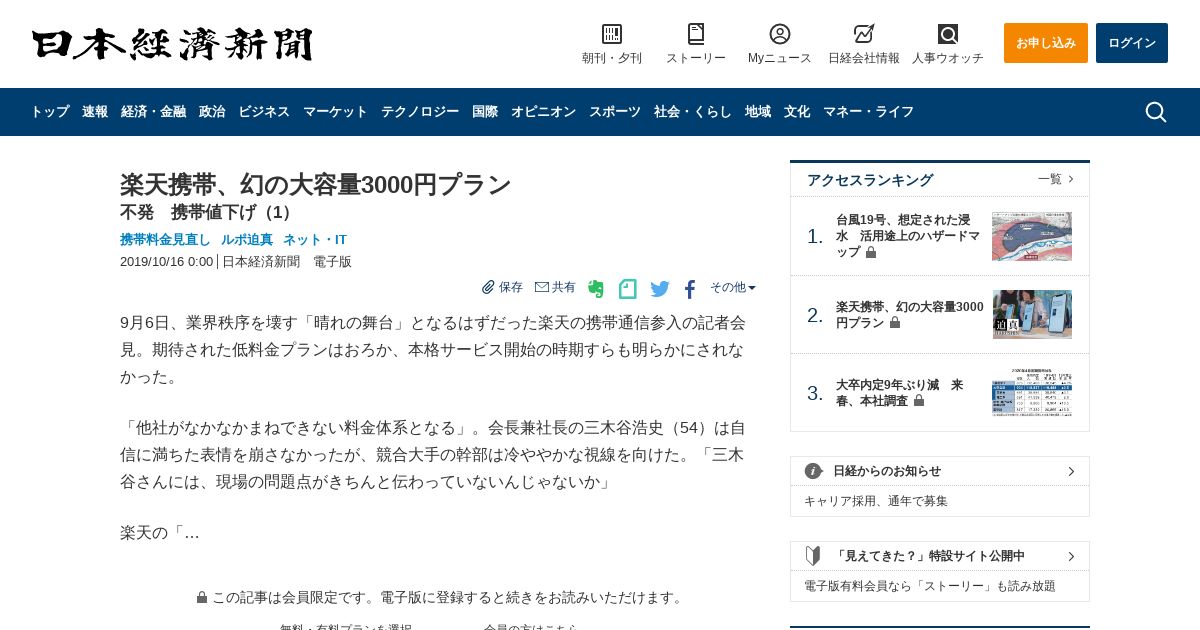Open ranking article 台風19号、想定された浸水
The image size is (1200, 630).
click(908, 236)
